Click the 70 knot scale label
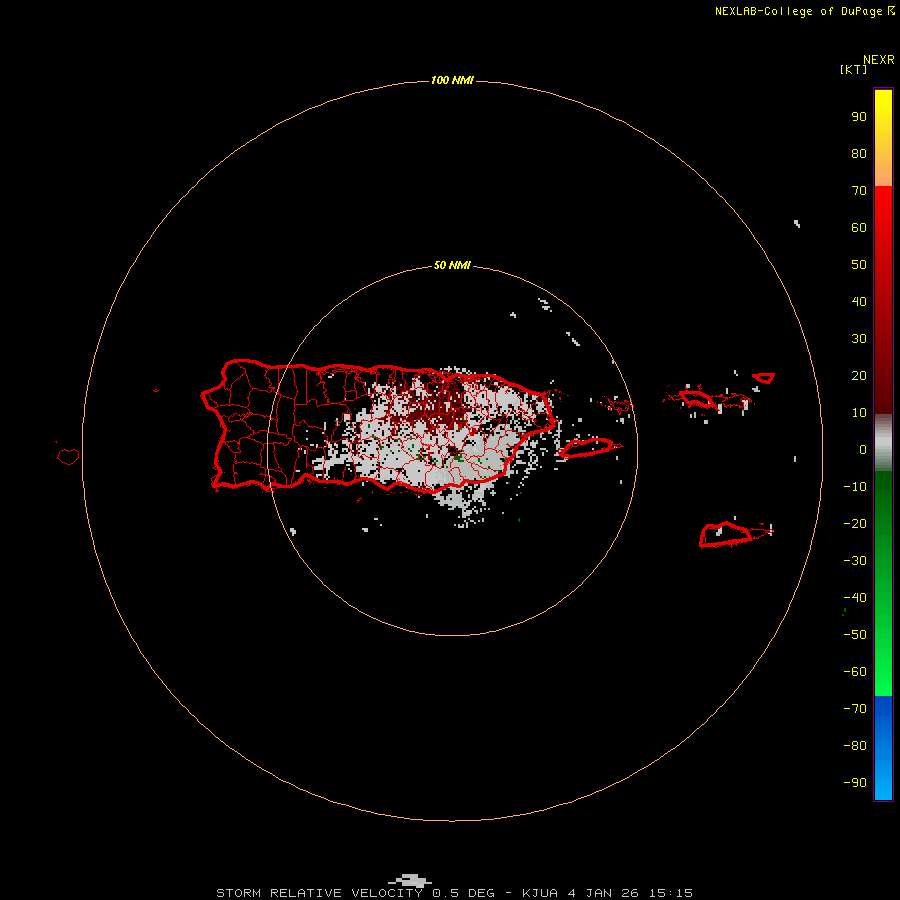Screen dimensions: 900x900 (x=859, y=191)
